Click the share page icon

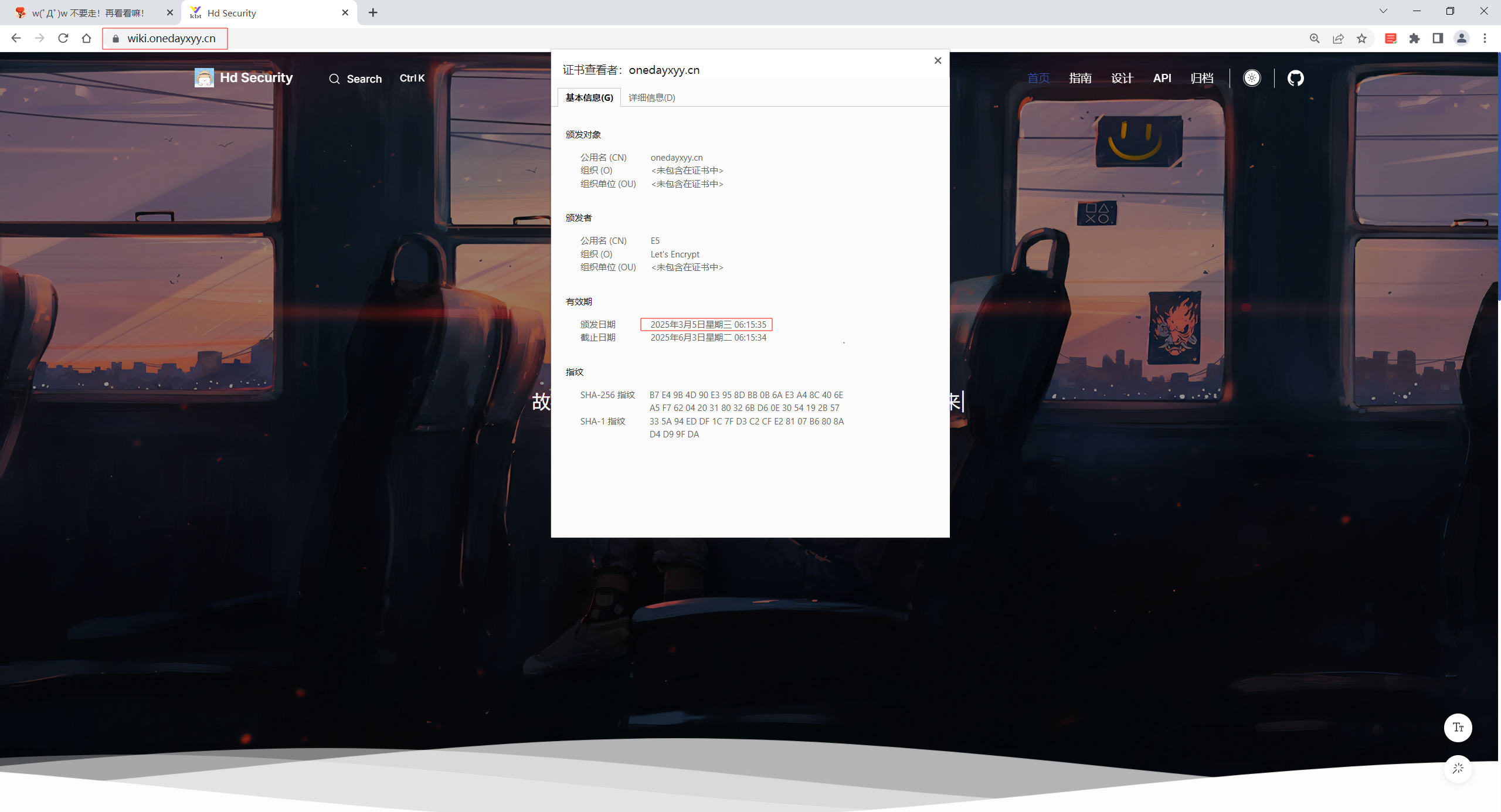pyautogui.click(x=1338, y=38)
